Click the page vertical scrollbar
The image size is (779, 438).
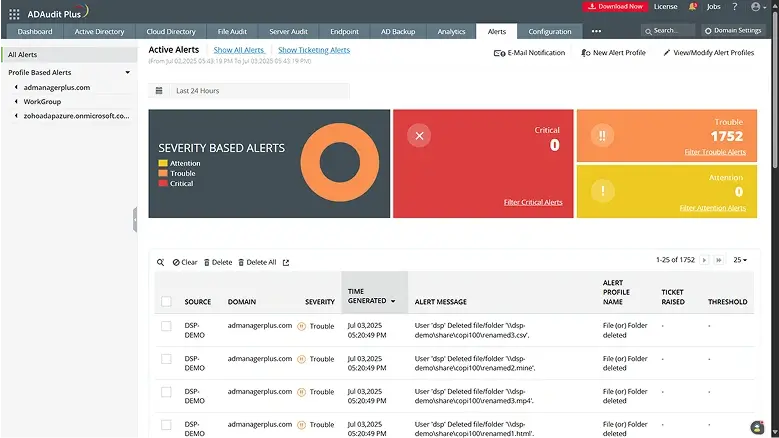(x=775, y=89)
